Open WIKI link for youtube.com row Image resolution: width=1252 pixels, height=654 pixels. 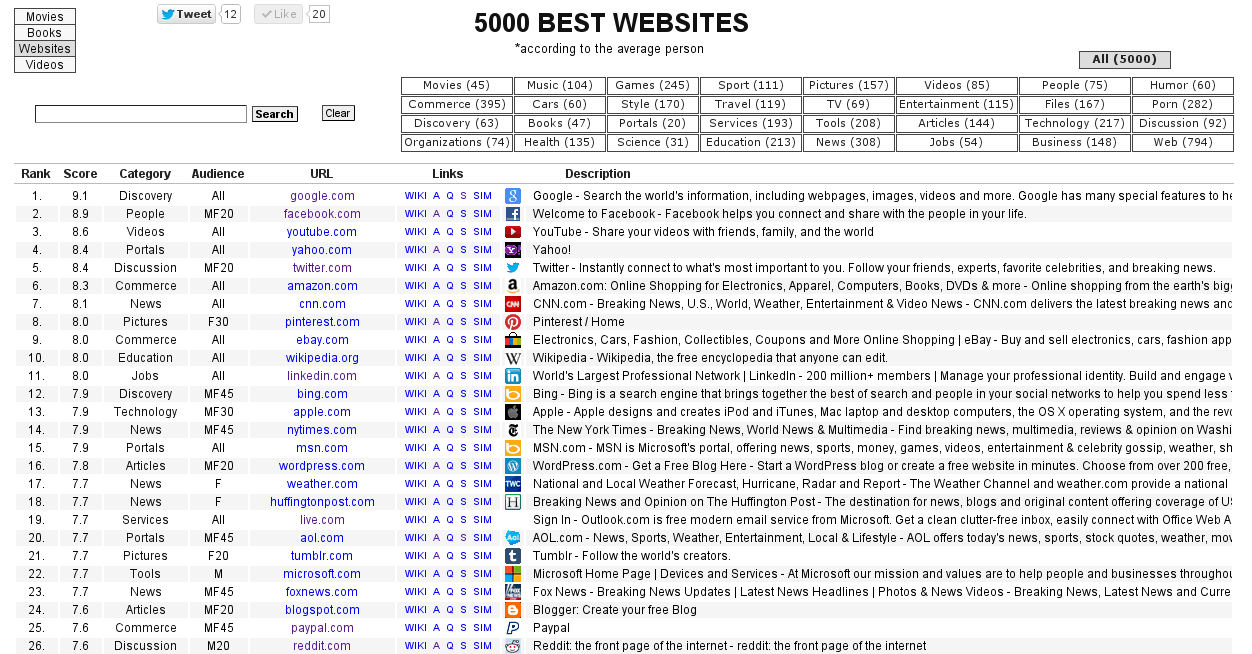[x=416, y=232]
